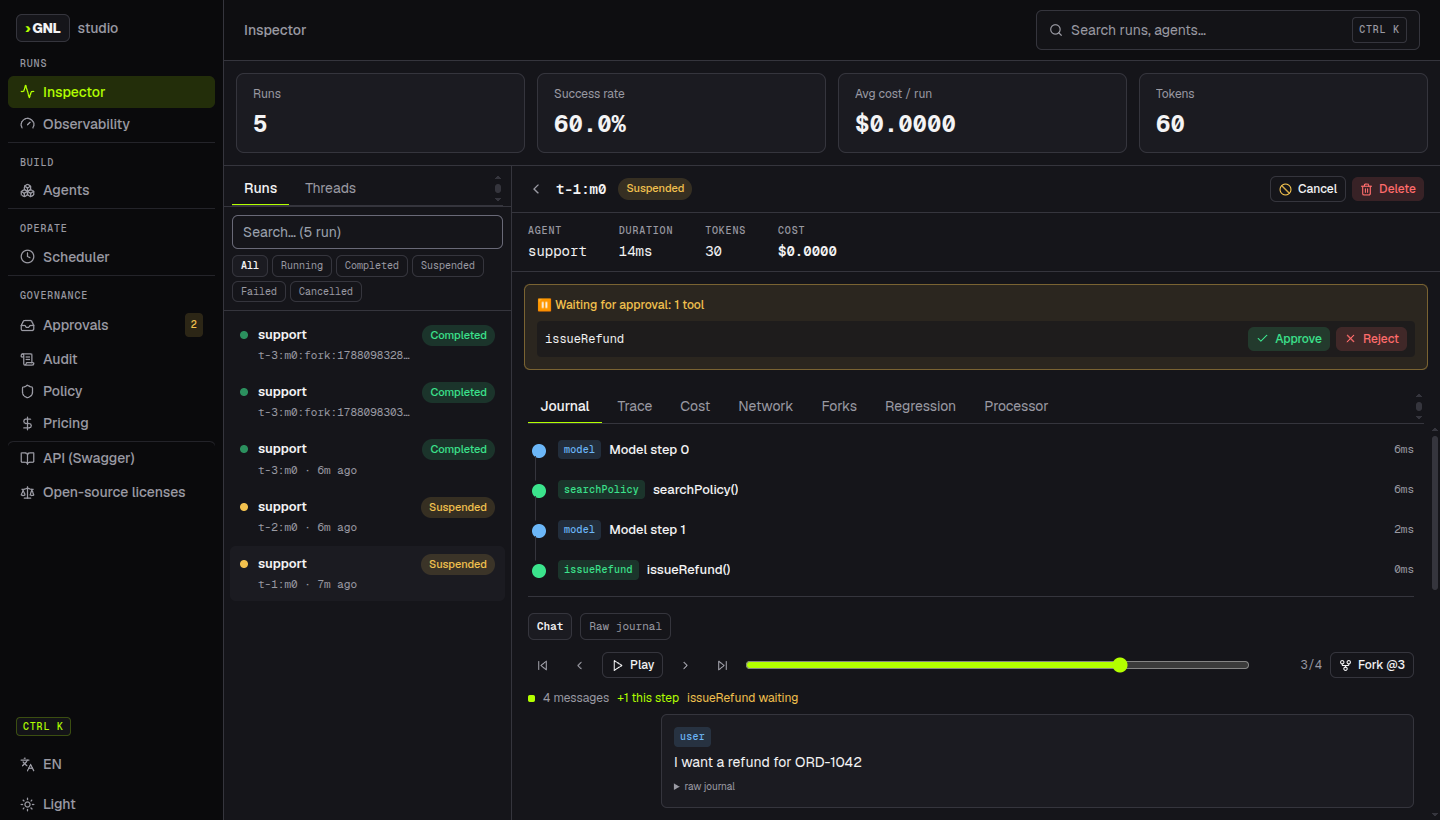Open the Policy page
Screen dimensions: 1440x820
(111, 391)
